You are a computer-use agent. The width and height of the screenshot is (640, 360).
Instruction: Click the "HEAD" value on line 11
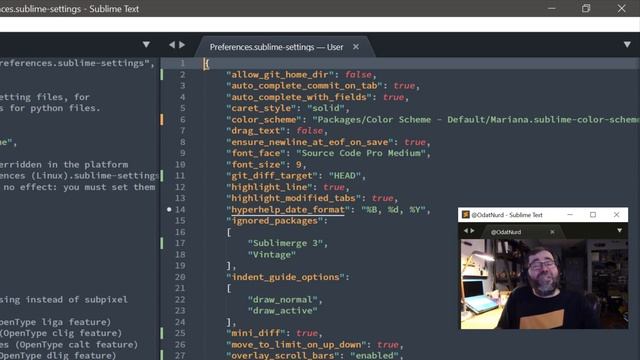345,176
